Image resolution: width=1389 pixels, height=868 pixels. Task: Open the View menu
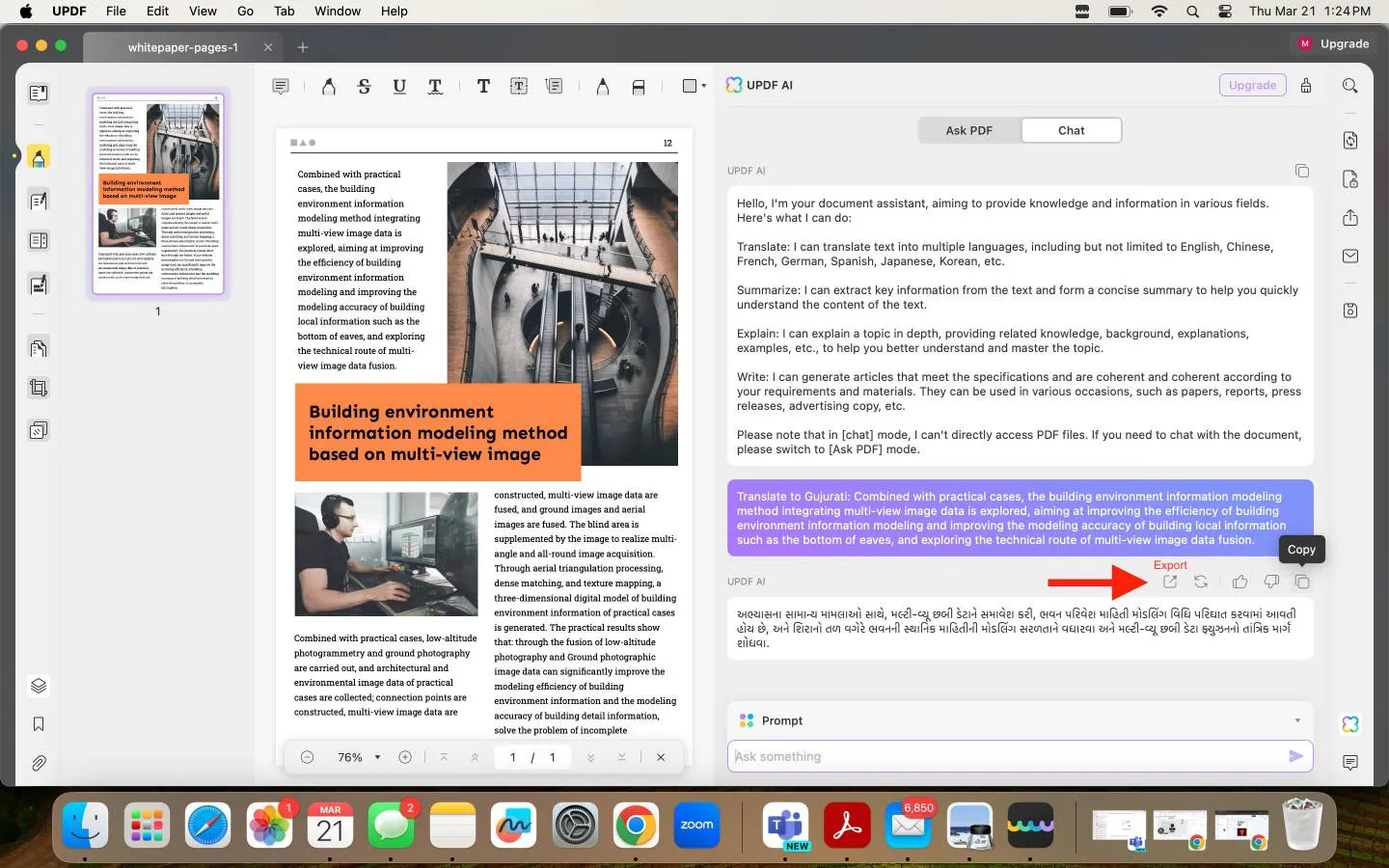point(203,11)
